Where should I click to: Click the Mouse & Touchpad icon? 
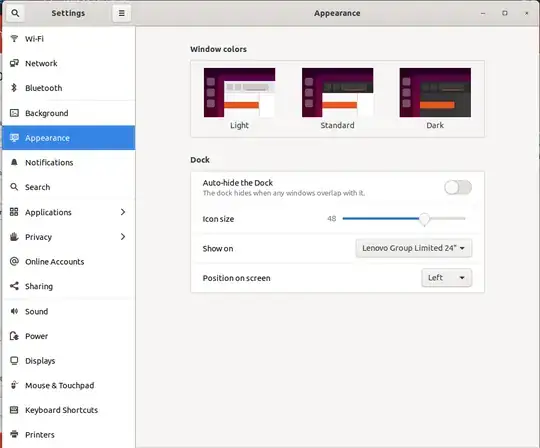point(14,385)
